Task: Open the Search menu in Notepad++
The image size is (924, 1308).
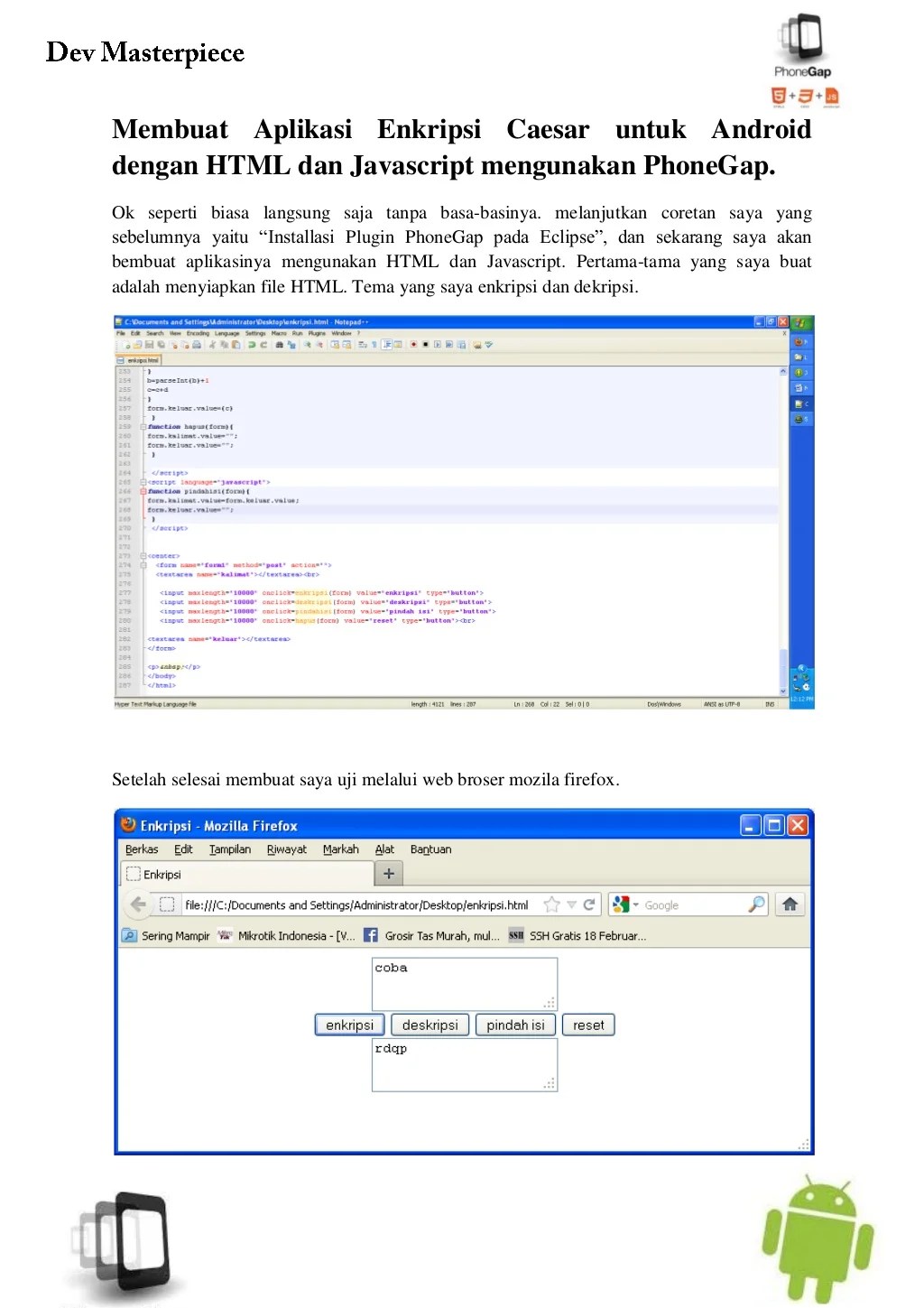Action: pyautogui.click(x=155, y=333)
